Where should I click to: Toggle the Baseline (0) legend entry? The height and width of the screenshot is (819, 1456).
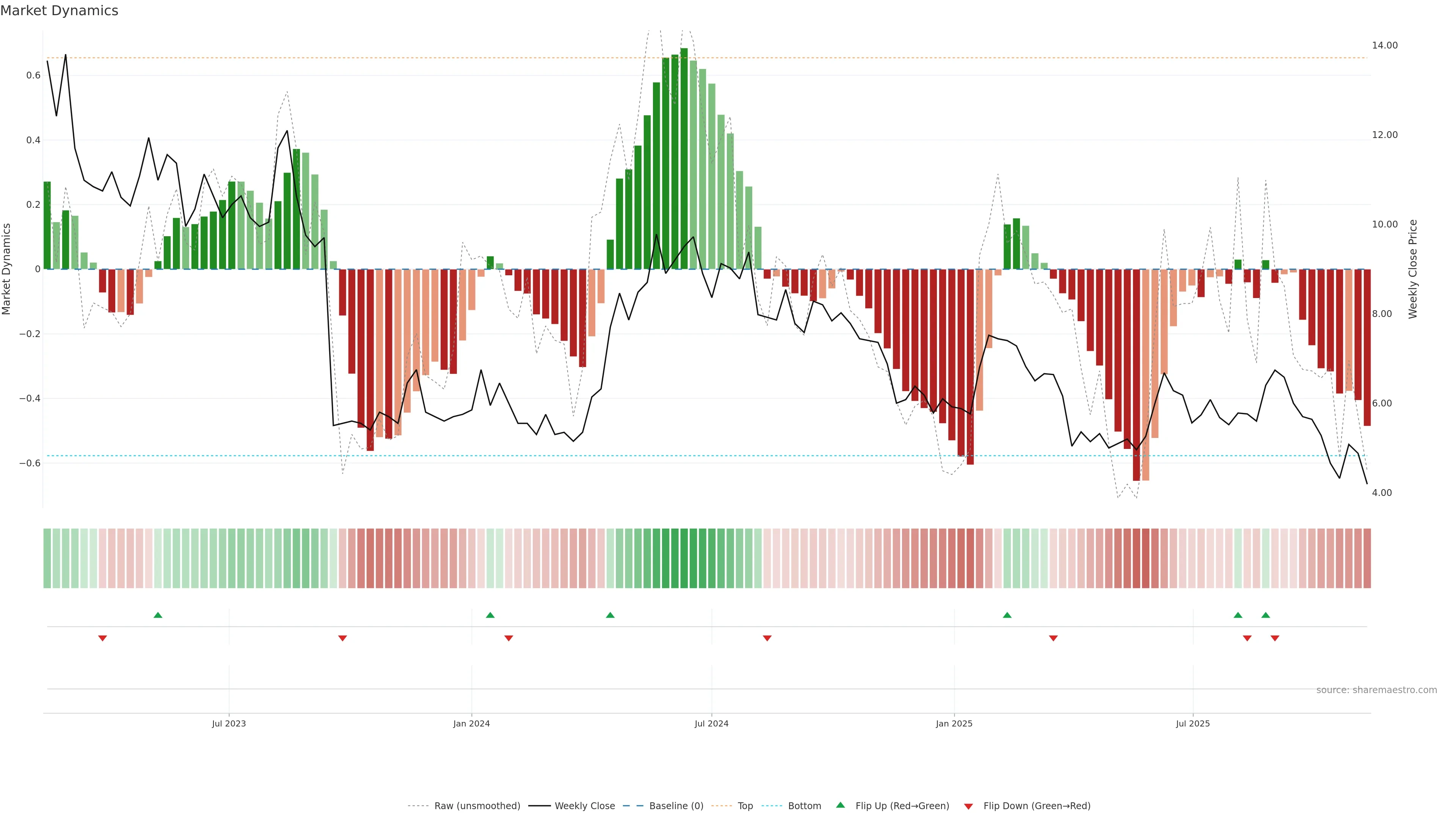point(676,805)
